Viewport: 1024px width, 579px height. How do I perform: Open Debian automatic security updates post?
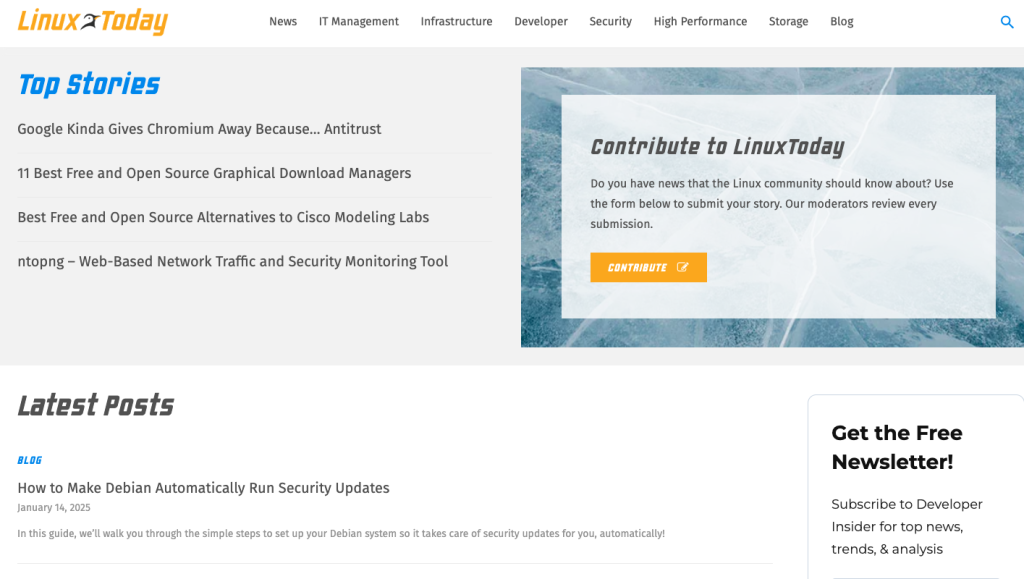click(203, 488)
